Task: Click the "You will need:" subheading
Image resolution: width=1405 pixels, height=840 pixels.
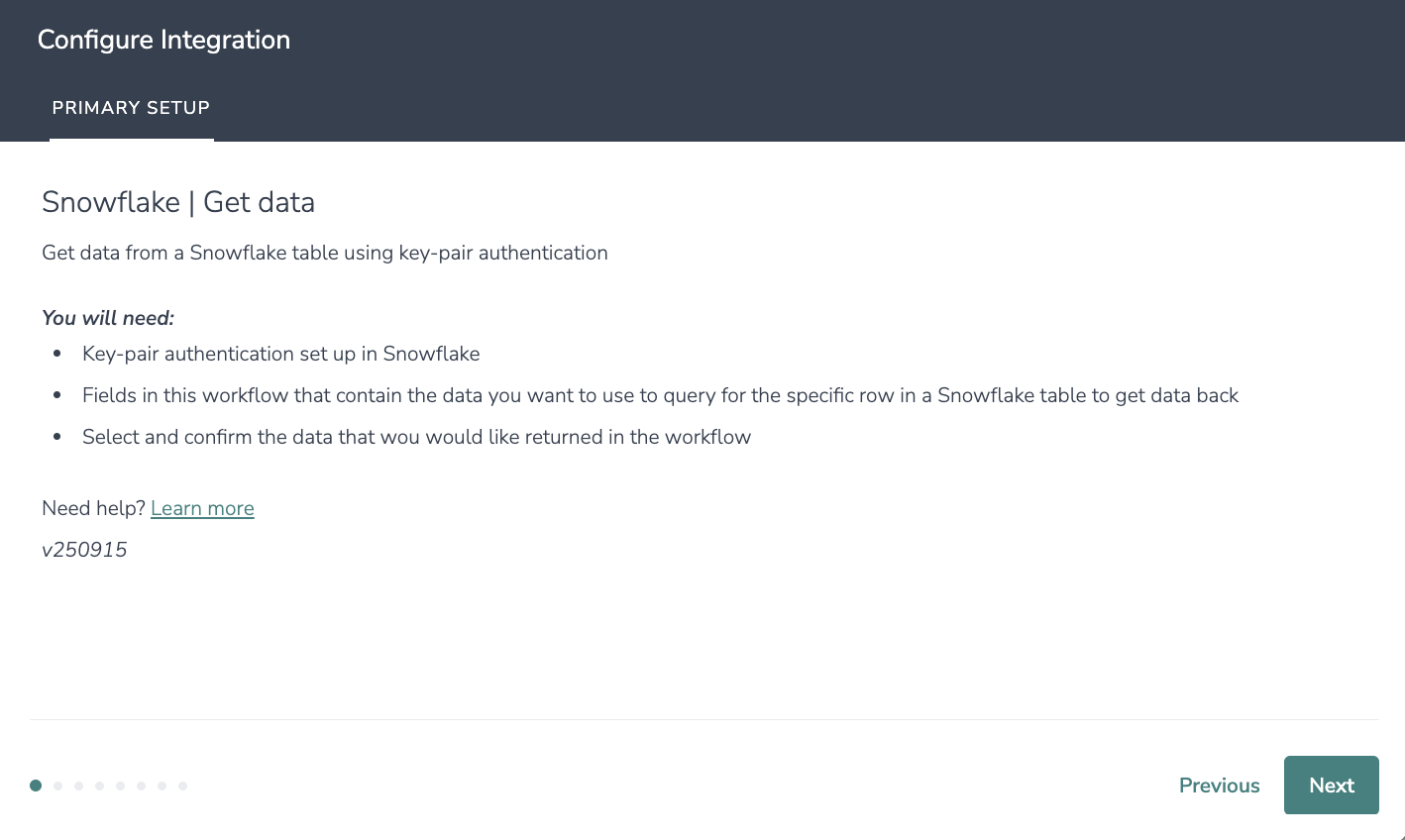Action: (108, 318)
